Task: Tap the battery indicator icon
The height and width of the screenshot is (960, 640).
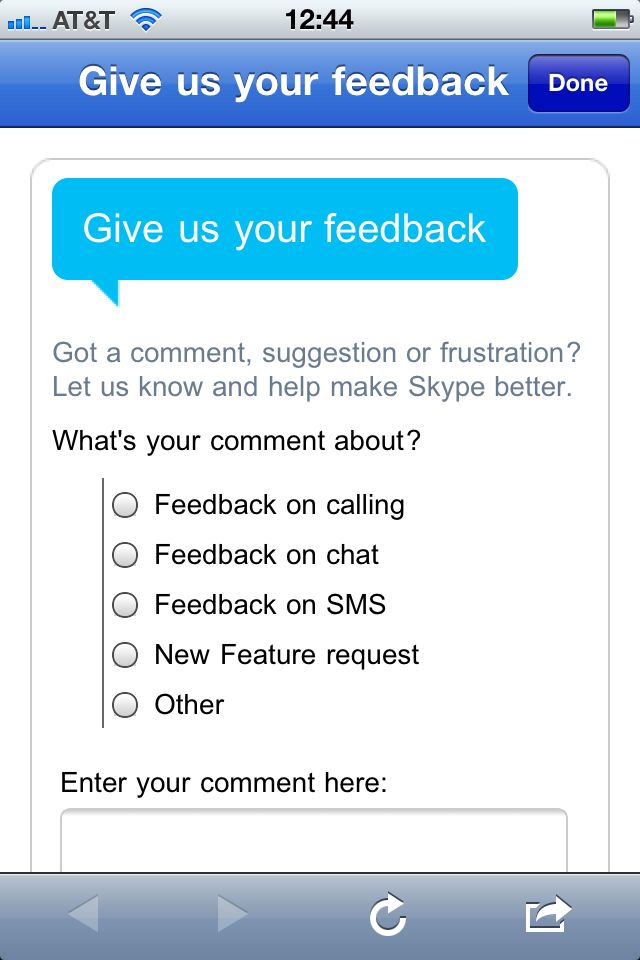Action: (x=610, y=19)
